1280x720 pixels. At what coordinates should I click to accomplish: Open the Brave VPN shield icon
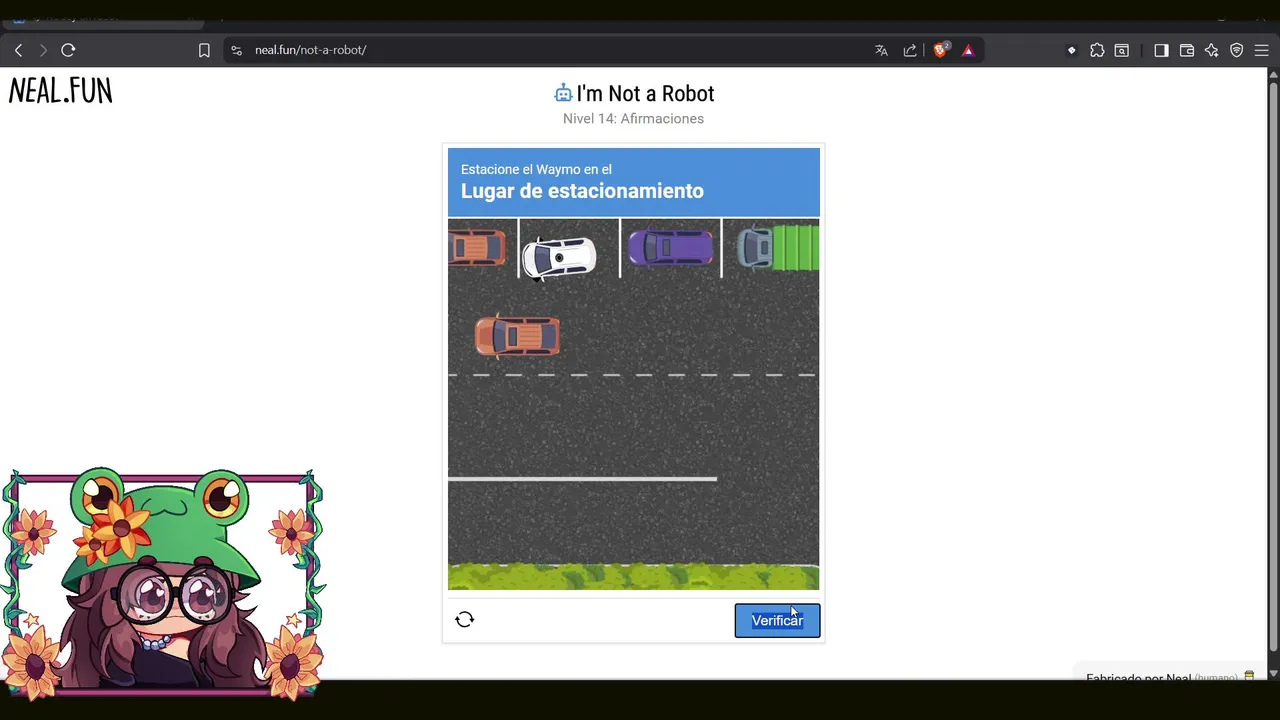pos(1237,50)
